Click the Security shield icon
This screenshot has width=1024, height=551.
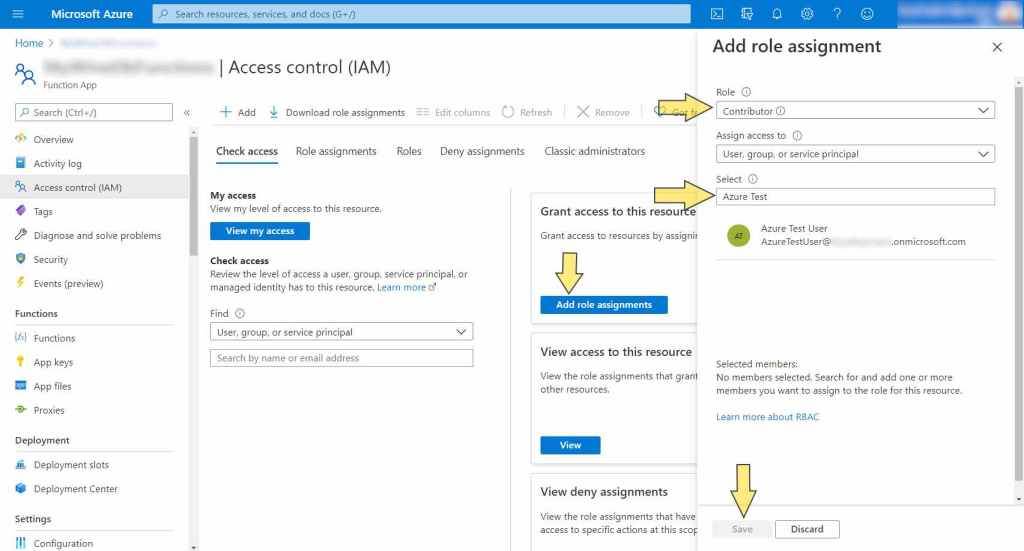tap(21, 259)
